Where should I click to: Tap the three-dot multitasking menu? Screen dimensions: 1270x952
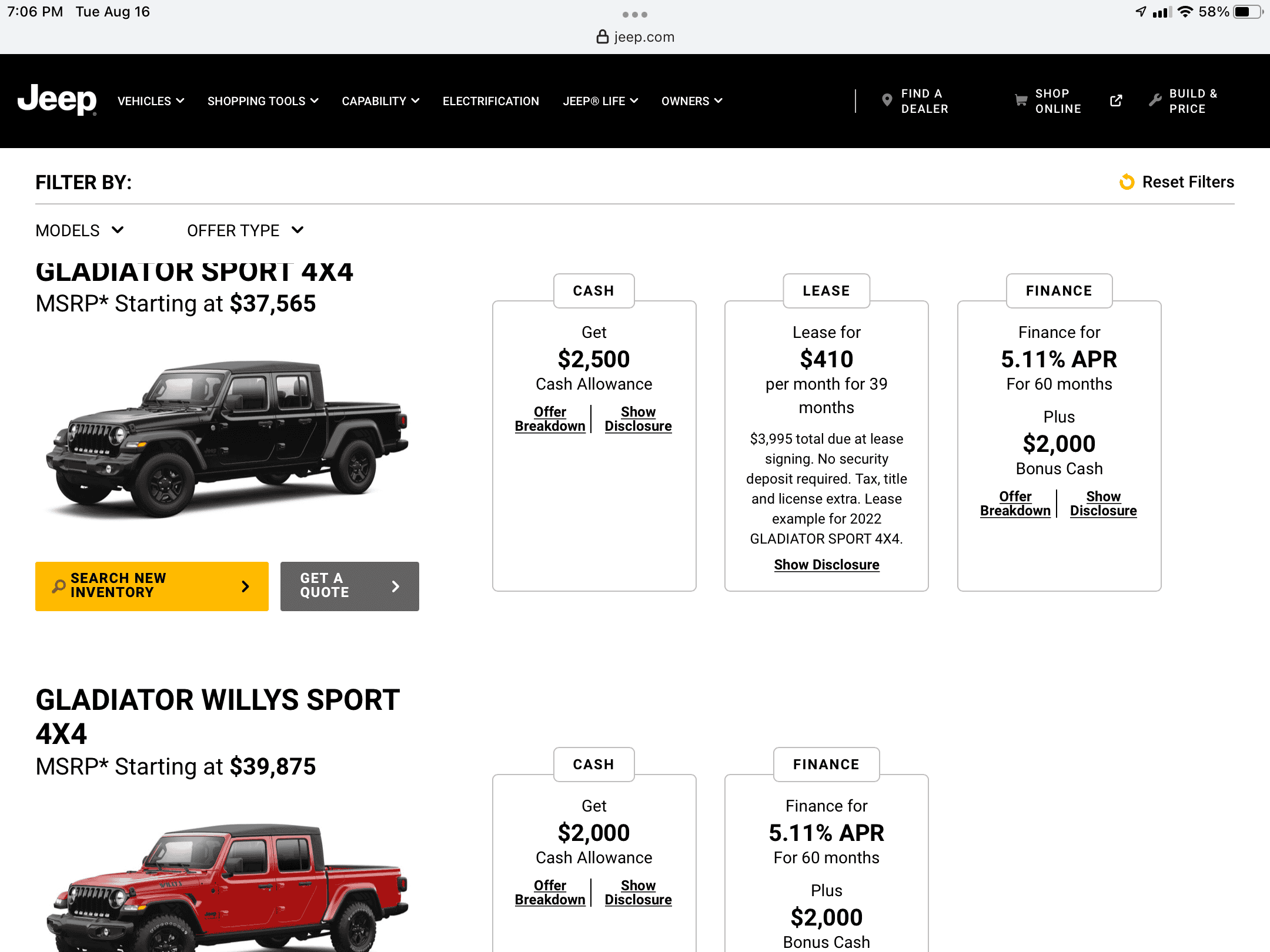[x=635, y=14]
